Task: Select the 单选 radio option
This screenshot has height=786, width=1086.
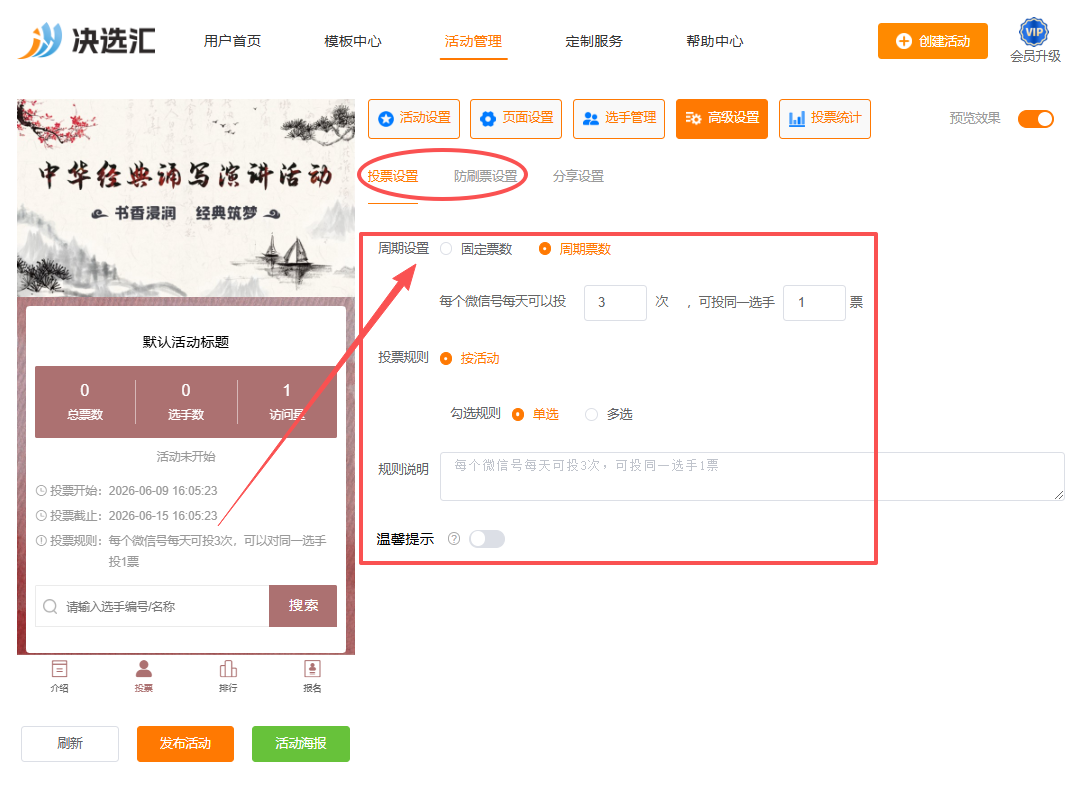Action: click(x=518, y=414)
